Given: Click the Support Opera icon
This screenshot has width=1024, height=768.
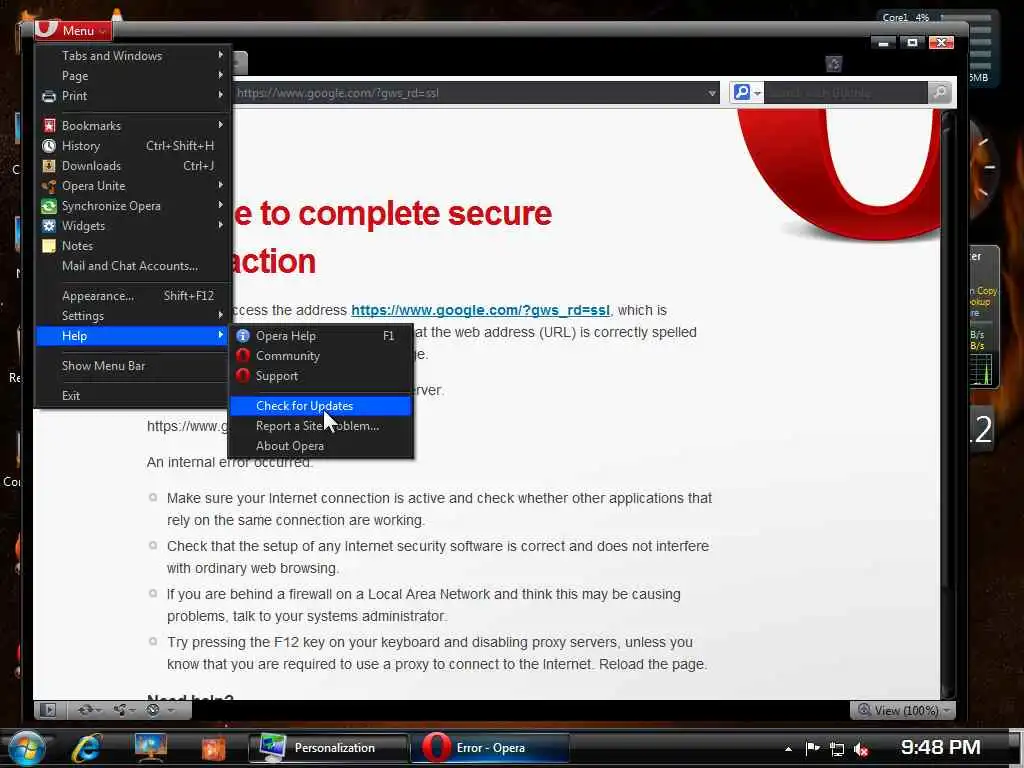Looking at the screenshot, I should (x=243, y=376).
